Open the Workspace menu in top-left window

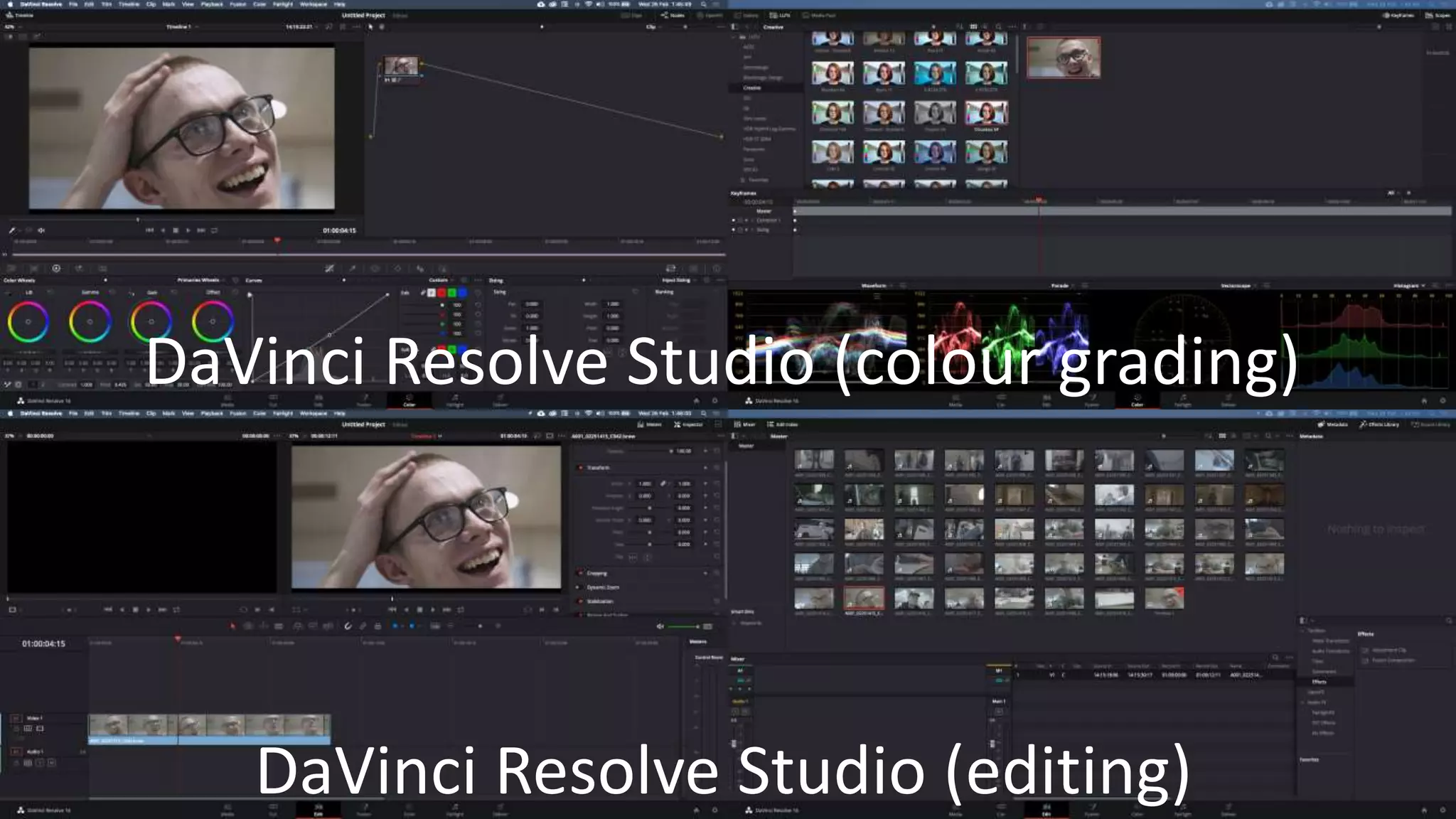314,4
